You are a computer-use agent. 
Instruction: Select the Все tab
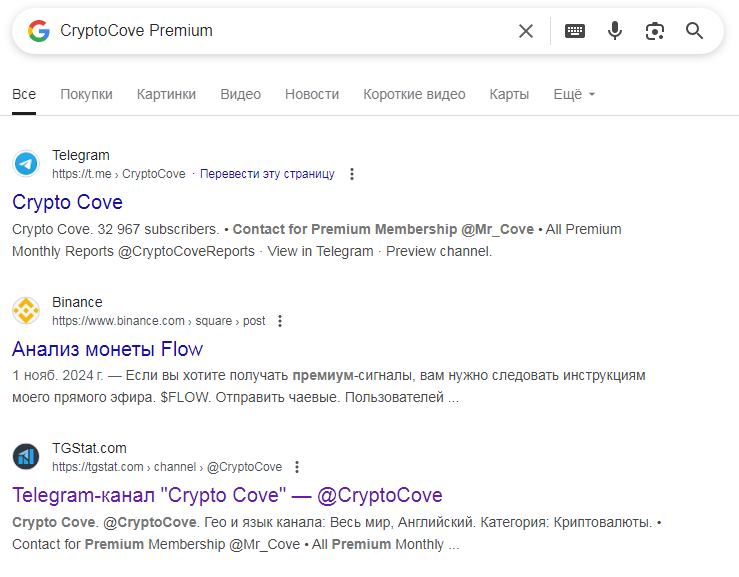24,94
